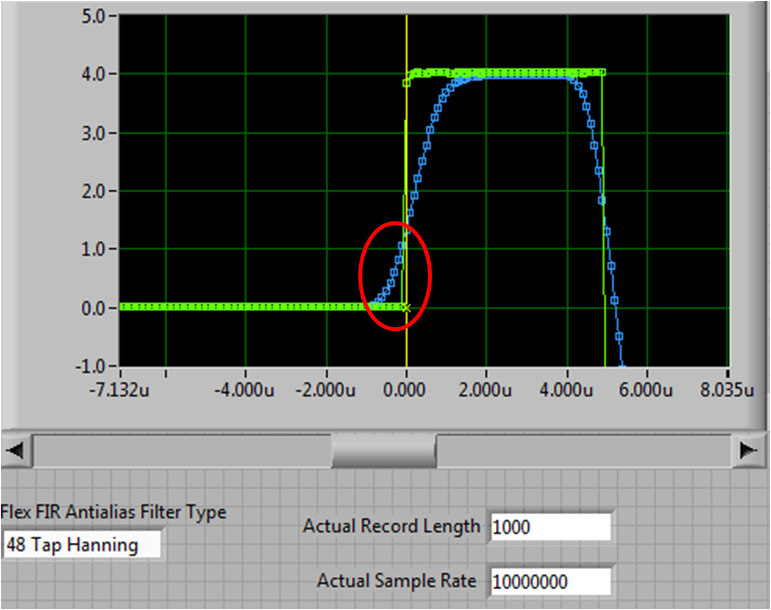Click the x-axis label 2.000u
Image resolution: width=771 pixels, height=610 pixels.
point(485,390)
